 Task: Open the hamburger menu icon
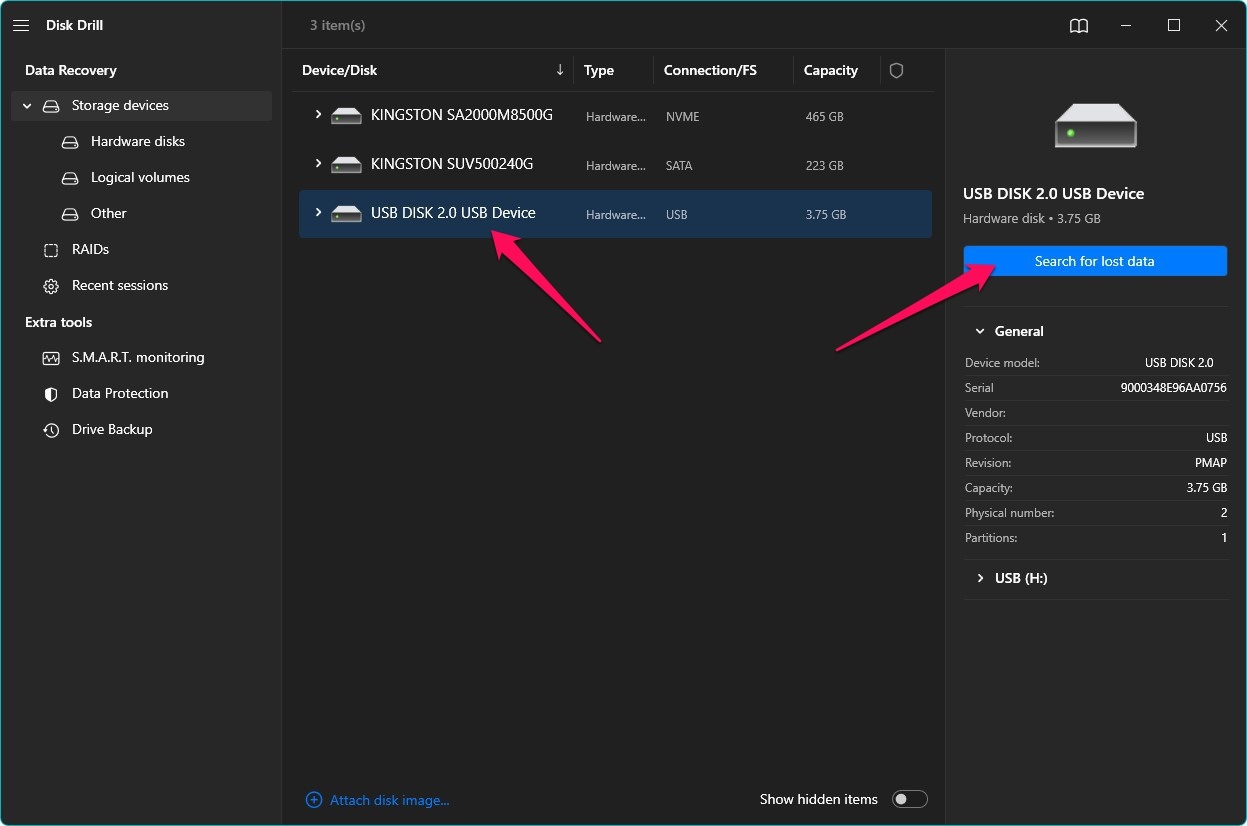(21, 26)
